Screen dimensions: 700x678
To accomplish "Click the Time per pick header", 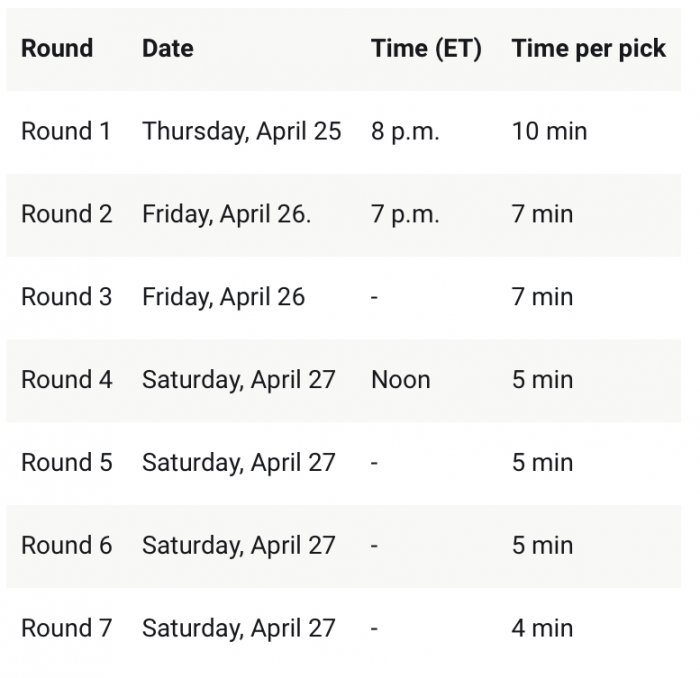I will tap(588, 49).
